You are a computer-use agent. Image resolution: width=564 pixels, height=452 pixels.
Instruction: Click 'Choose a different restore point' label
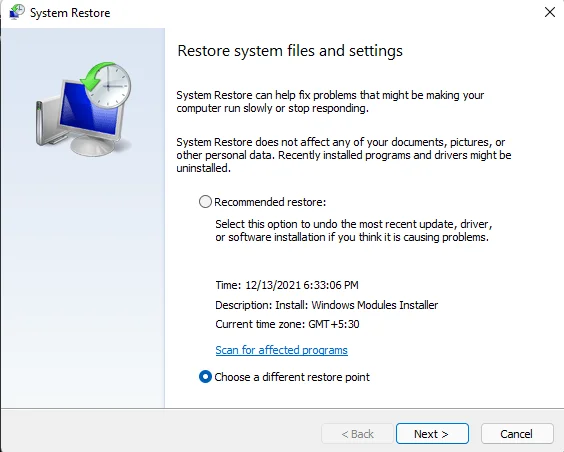(x=292, y=377)
